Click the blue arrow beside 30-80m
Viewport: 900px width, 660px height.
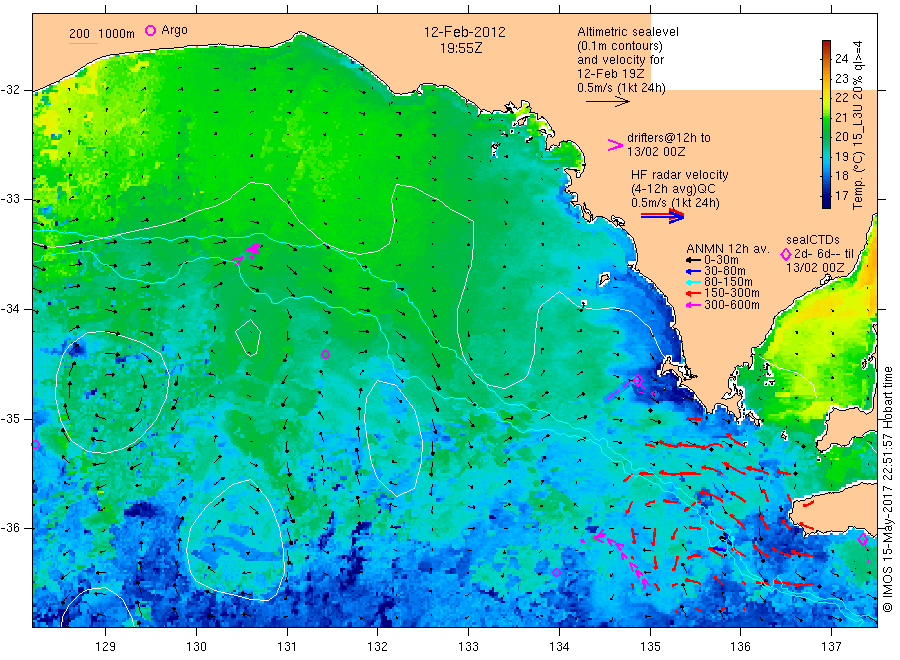tap(693, 271)
